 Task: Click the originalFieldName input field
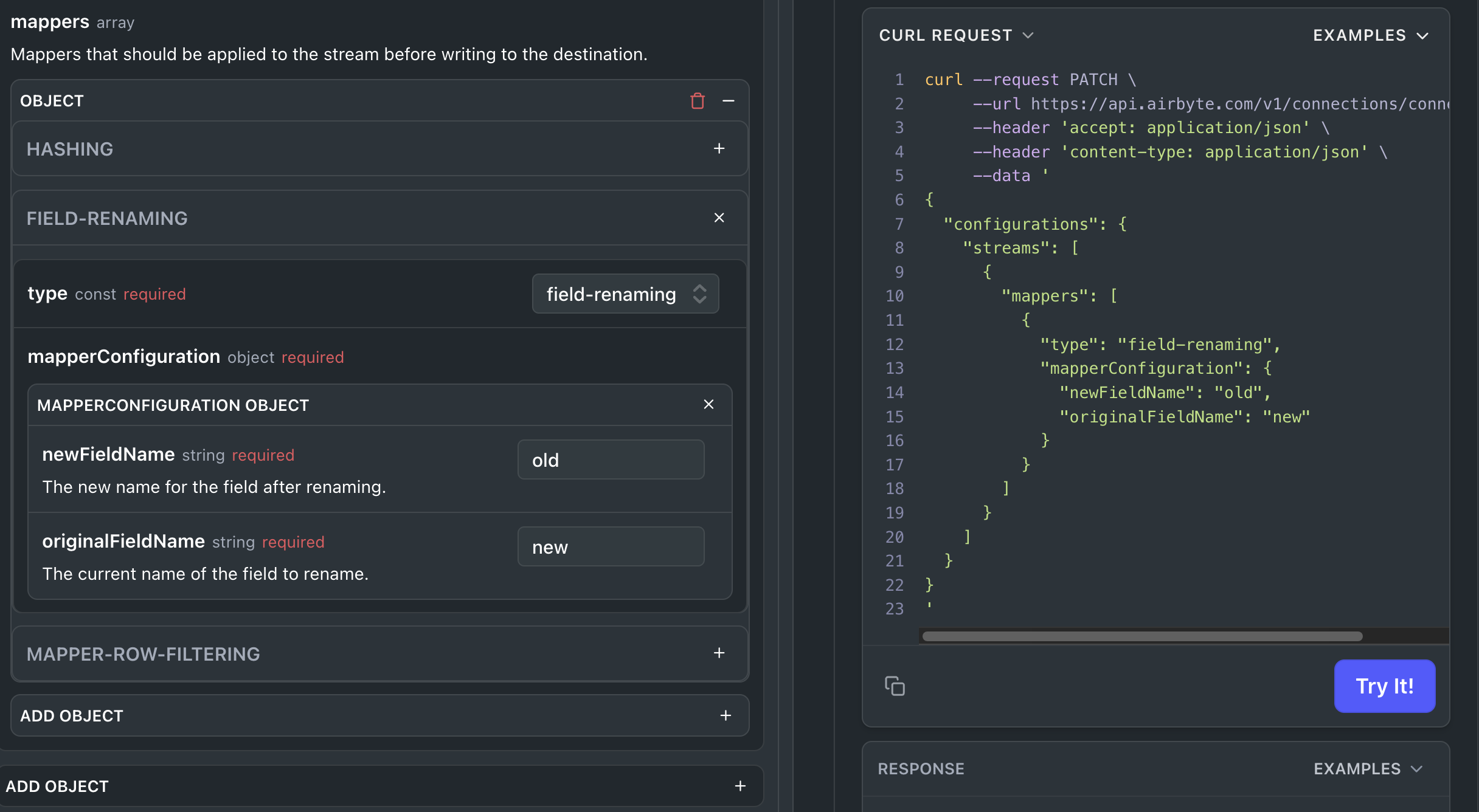click(610, 546)
